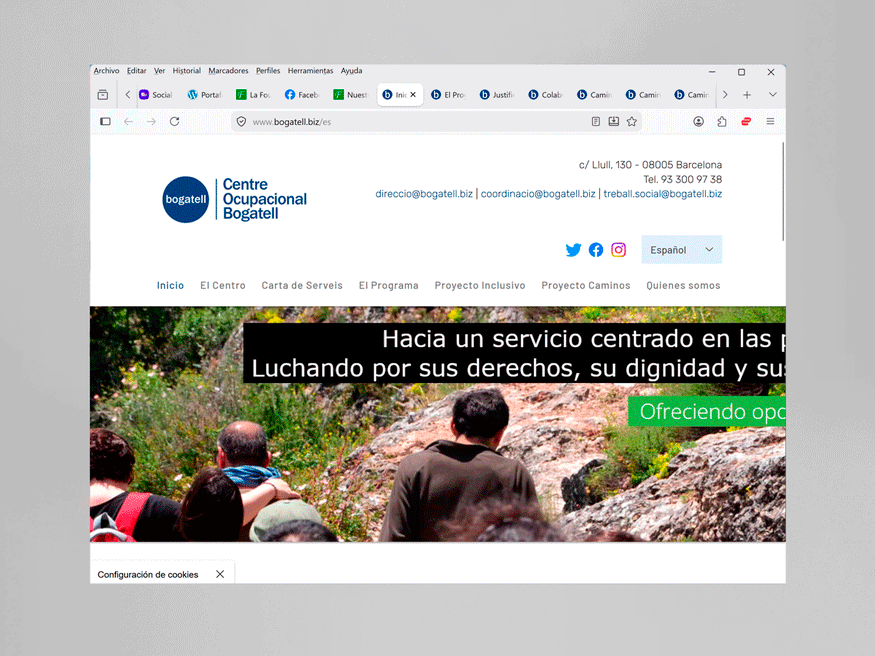The width and height of the screenshot is (875, 656).
Task: Open a new tab with the plus button
Action: point(747,95)
